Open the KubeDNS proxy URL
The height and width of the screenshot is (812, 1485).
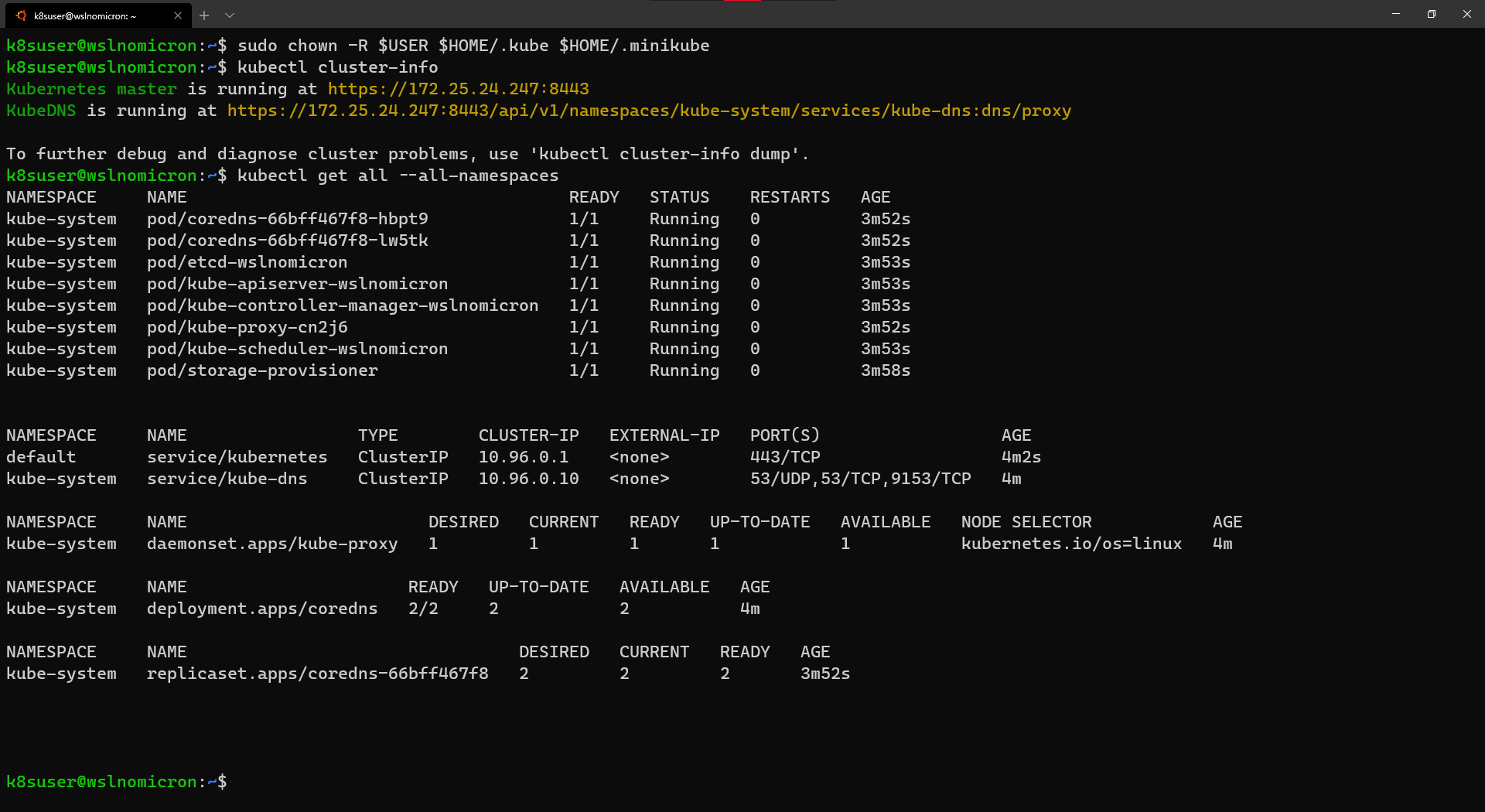pos(648,111)
